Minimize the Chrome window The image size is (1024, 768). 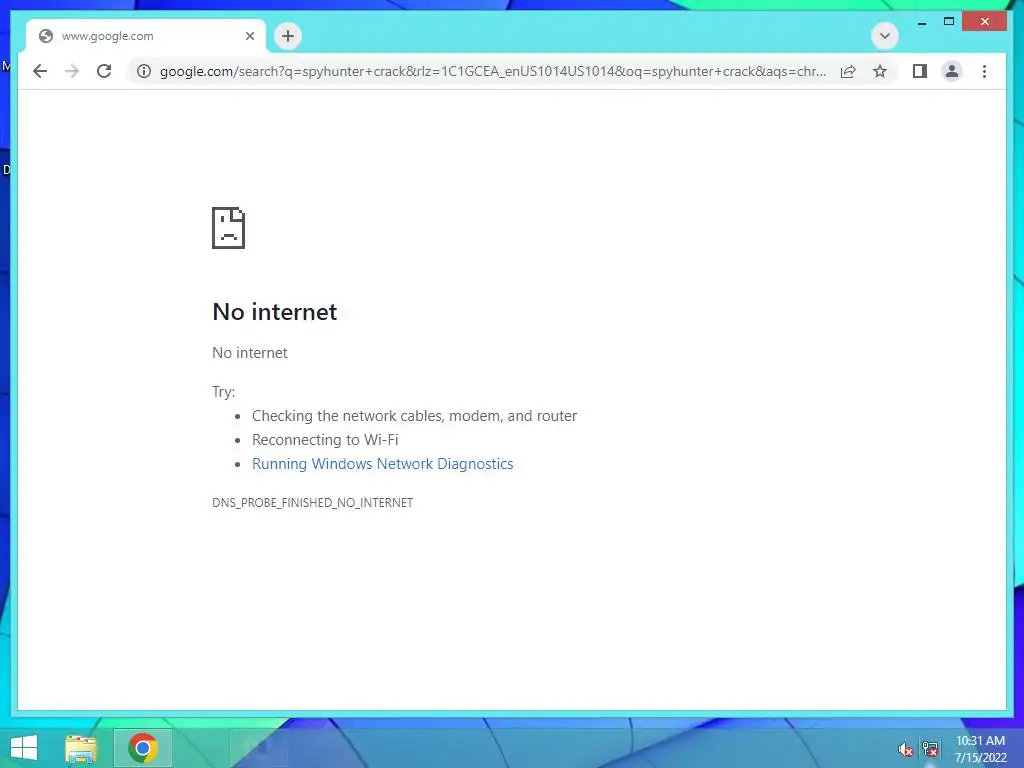[921, 22]
